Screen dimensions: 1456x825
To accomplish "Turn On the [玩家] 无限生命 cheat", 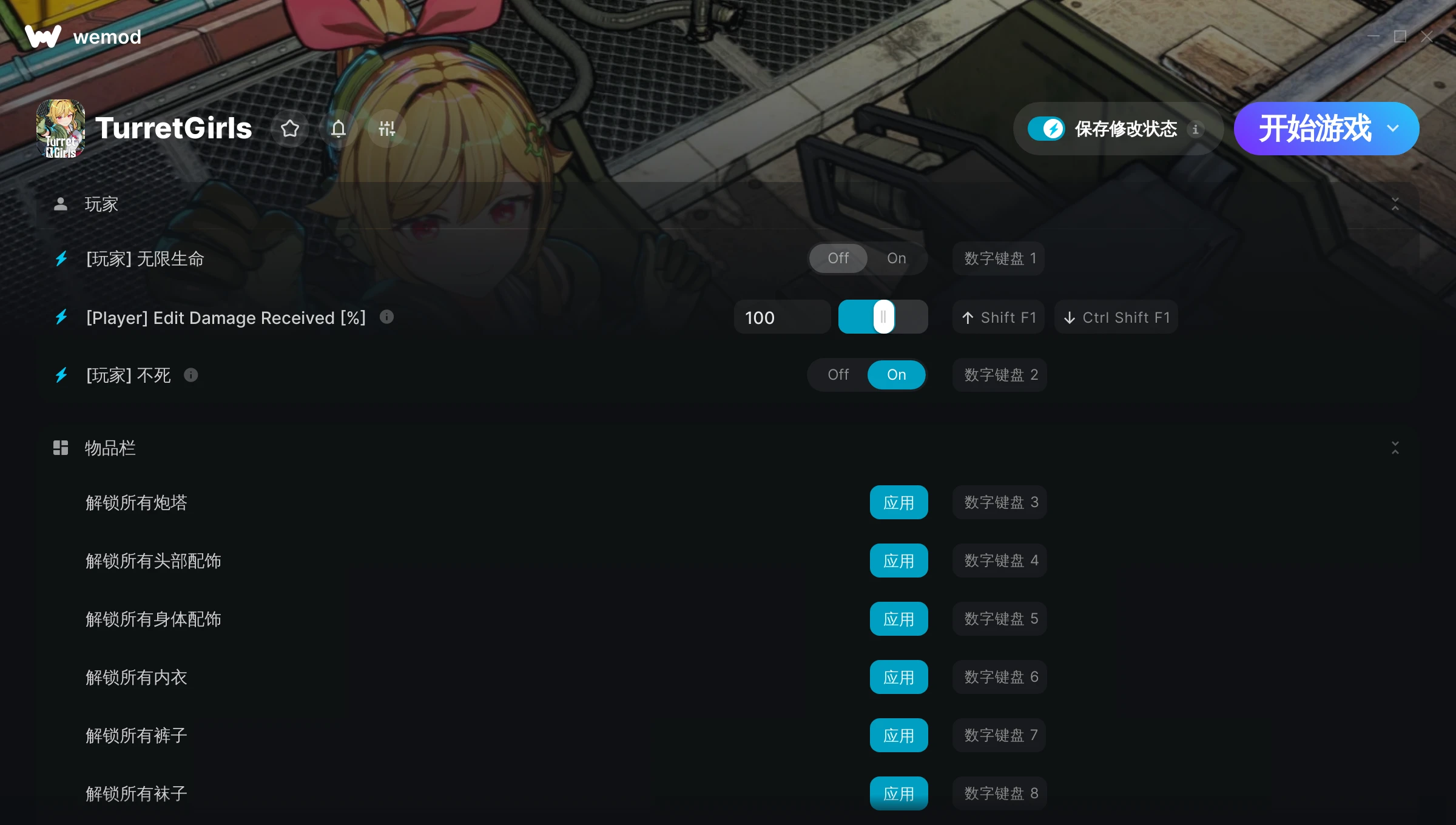I will [x=896, y=258].
